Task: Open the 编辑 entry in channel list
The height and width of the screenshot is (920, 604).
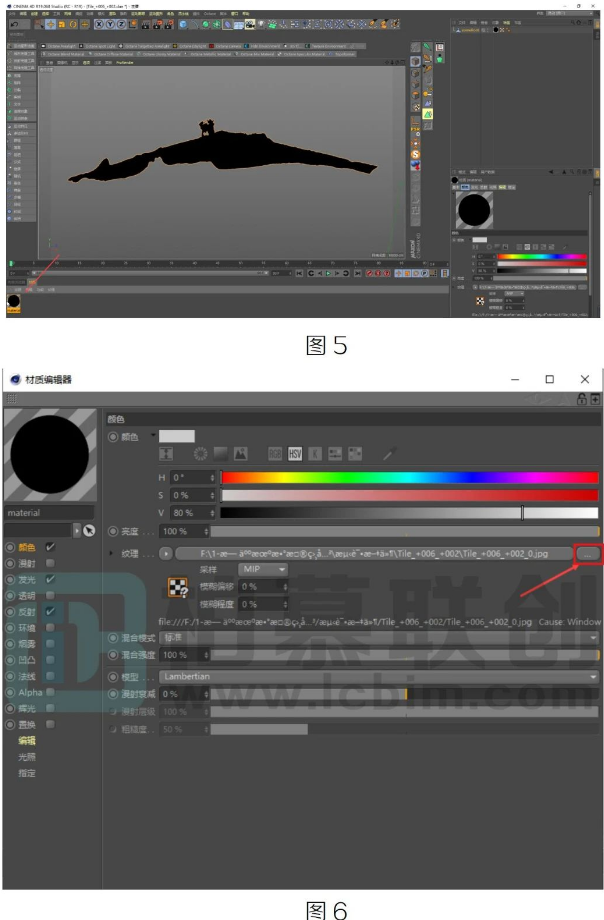Action: click(27, 740)
